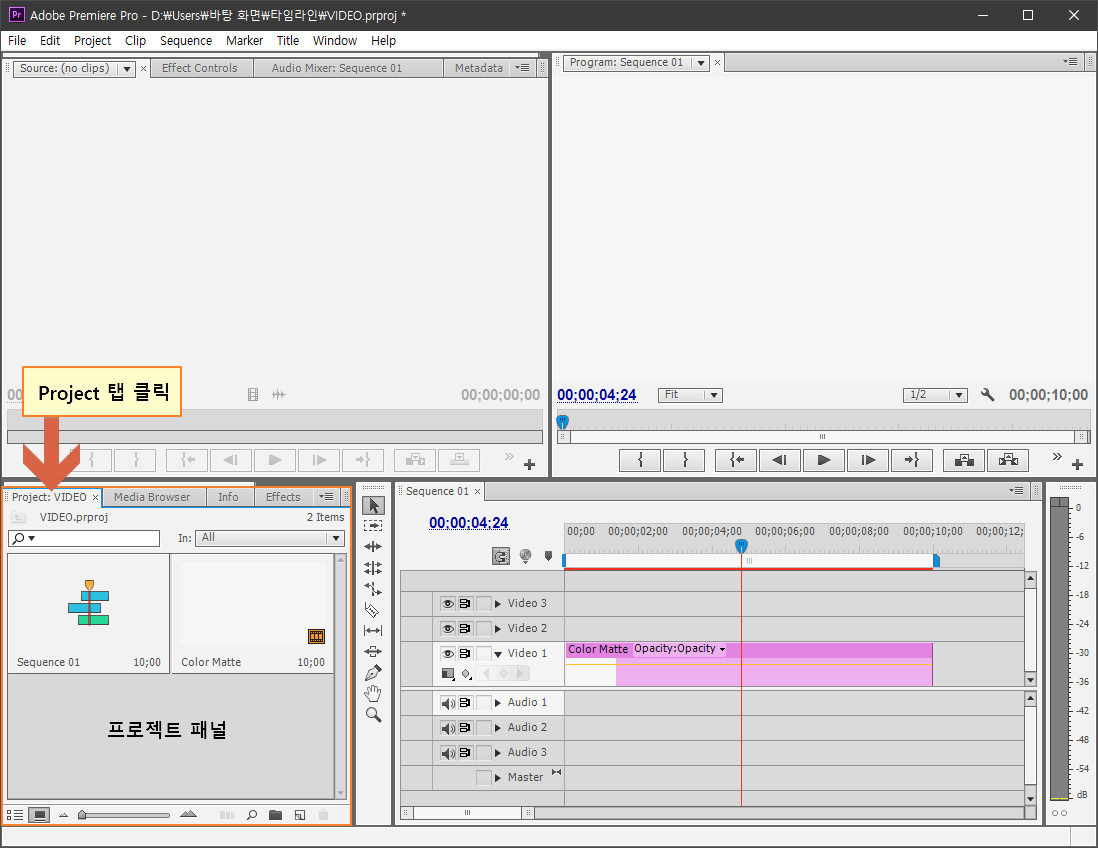Open Source (no clips) dropdown arrow
The height and width of the screenshot is (848, 1098).
pyautogui.click(x=126, y=69)
